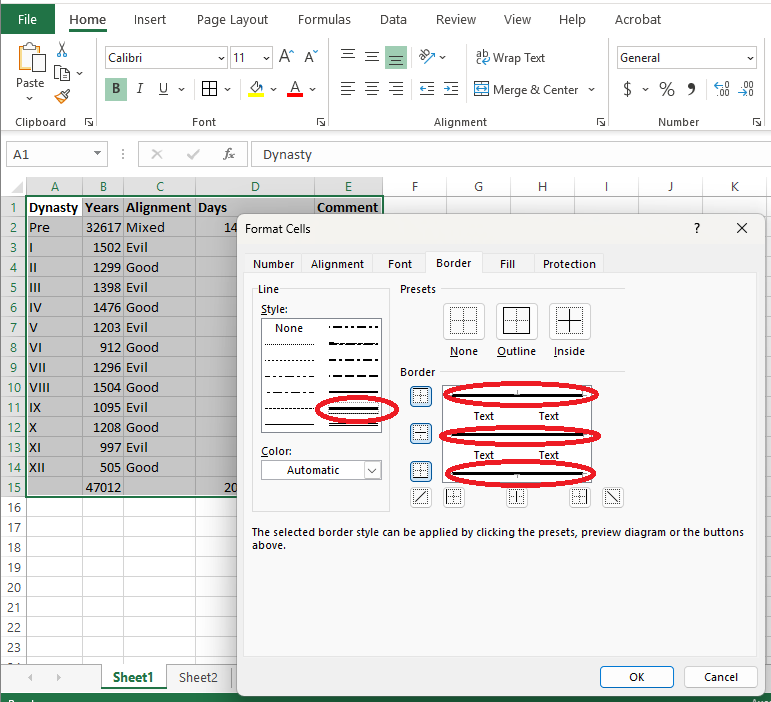Expand the Borders dropdown arrow

[x=227, y=89]
